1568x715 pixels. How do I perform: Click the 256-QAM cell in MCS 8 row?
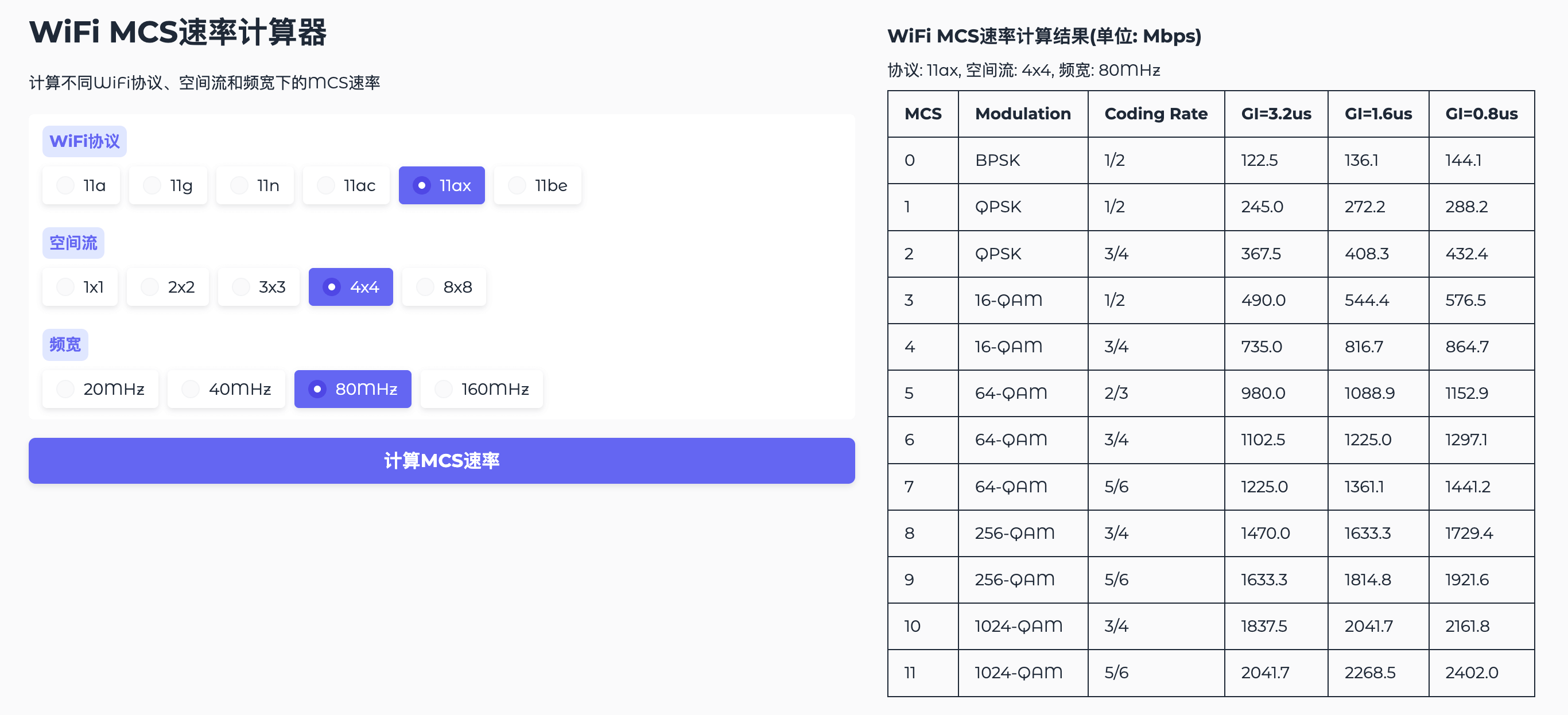click(1023, 534)
